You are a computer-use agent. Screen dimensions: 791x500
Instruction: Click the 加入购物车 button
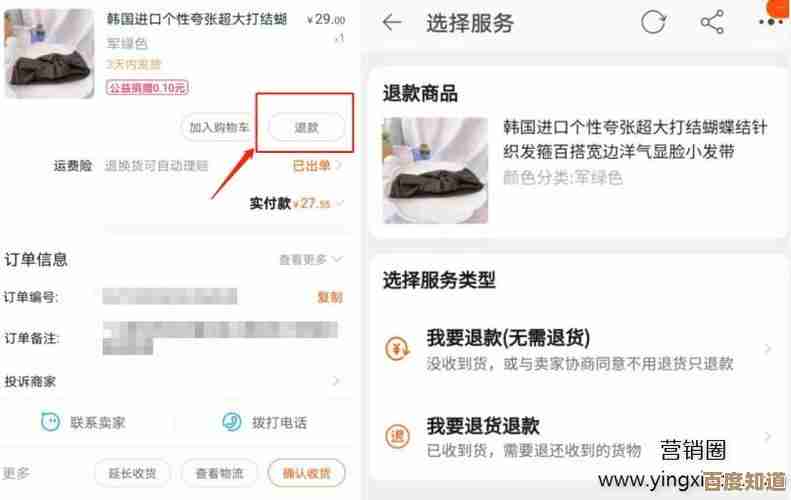[218, 128]
